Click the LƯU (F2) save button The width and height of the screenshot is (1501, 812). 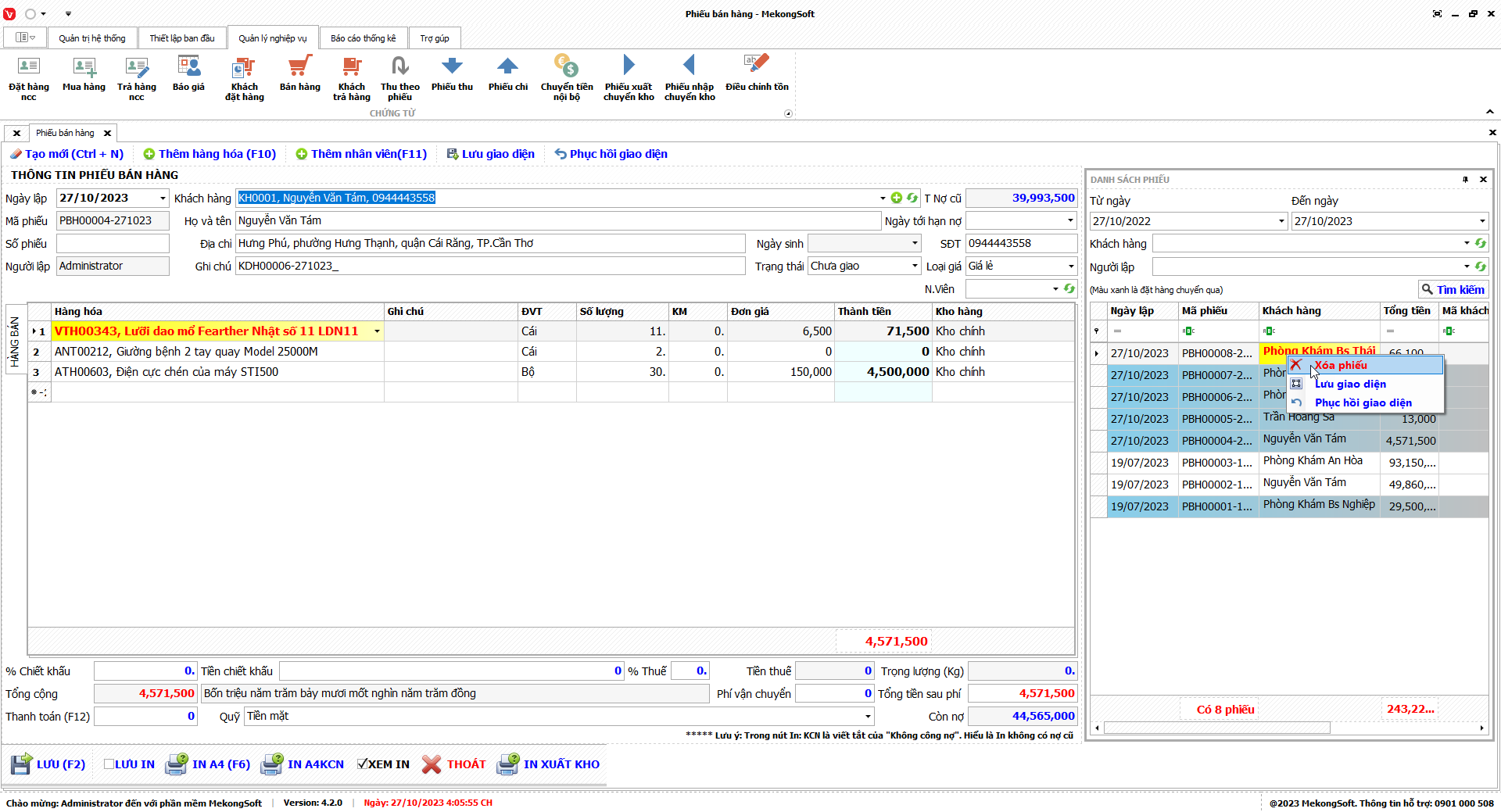48,764
